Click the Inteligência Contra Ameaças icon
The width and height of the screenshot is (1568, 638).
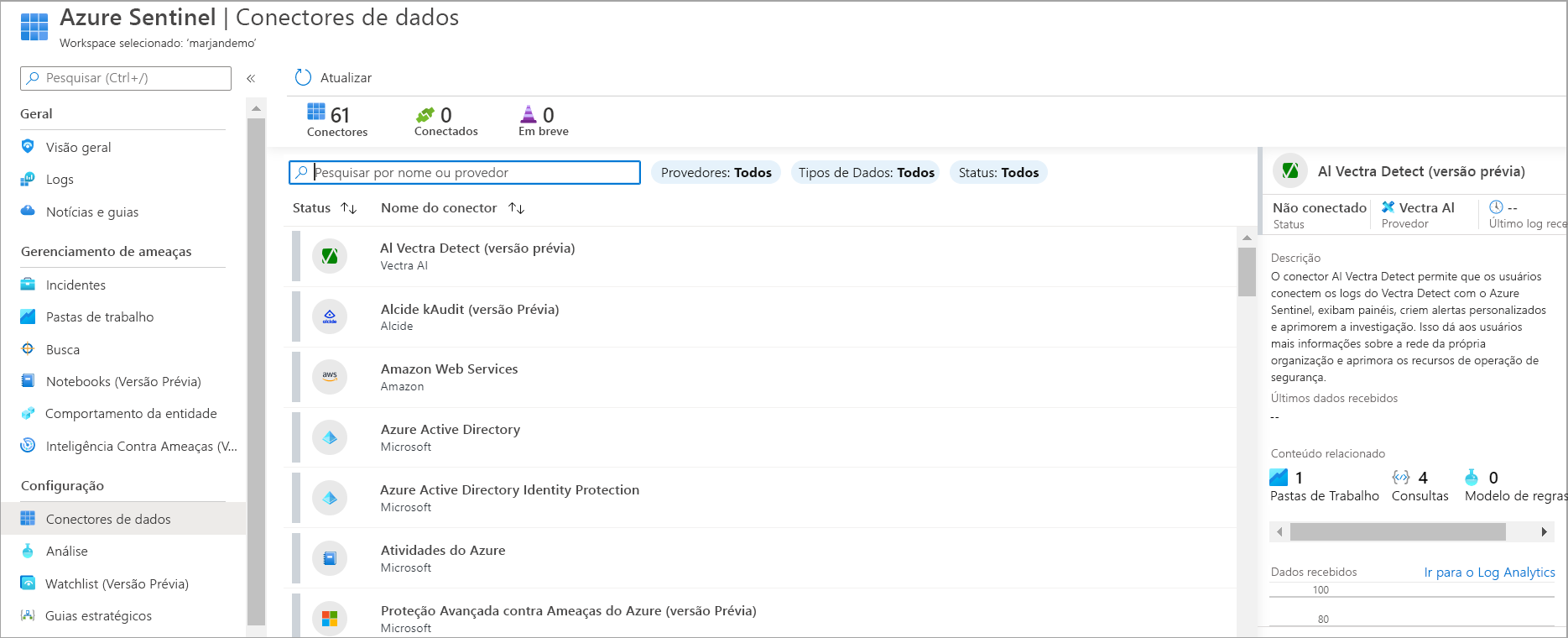(28, 445)
